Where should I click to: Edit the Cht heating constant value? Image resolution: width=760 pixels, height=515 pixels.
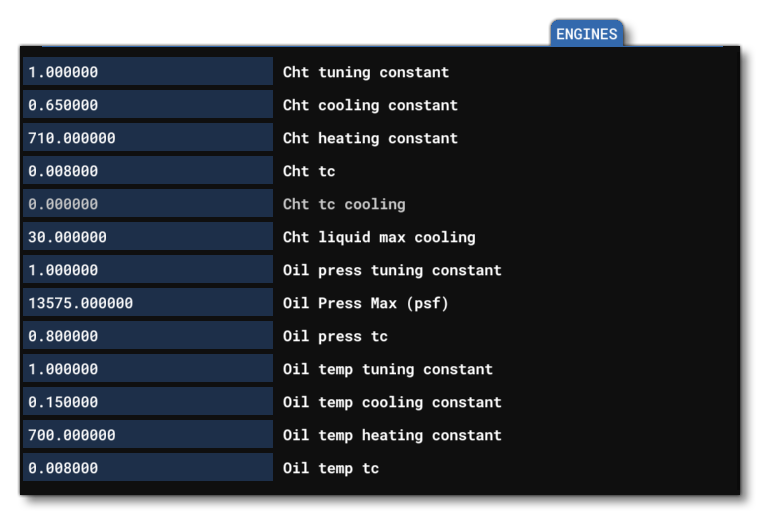click(147, 138)
